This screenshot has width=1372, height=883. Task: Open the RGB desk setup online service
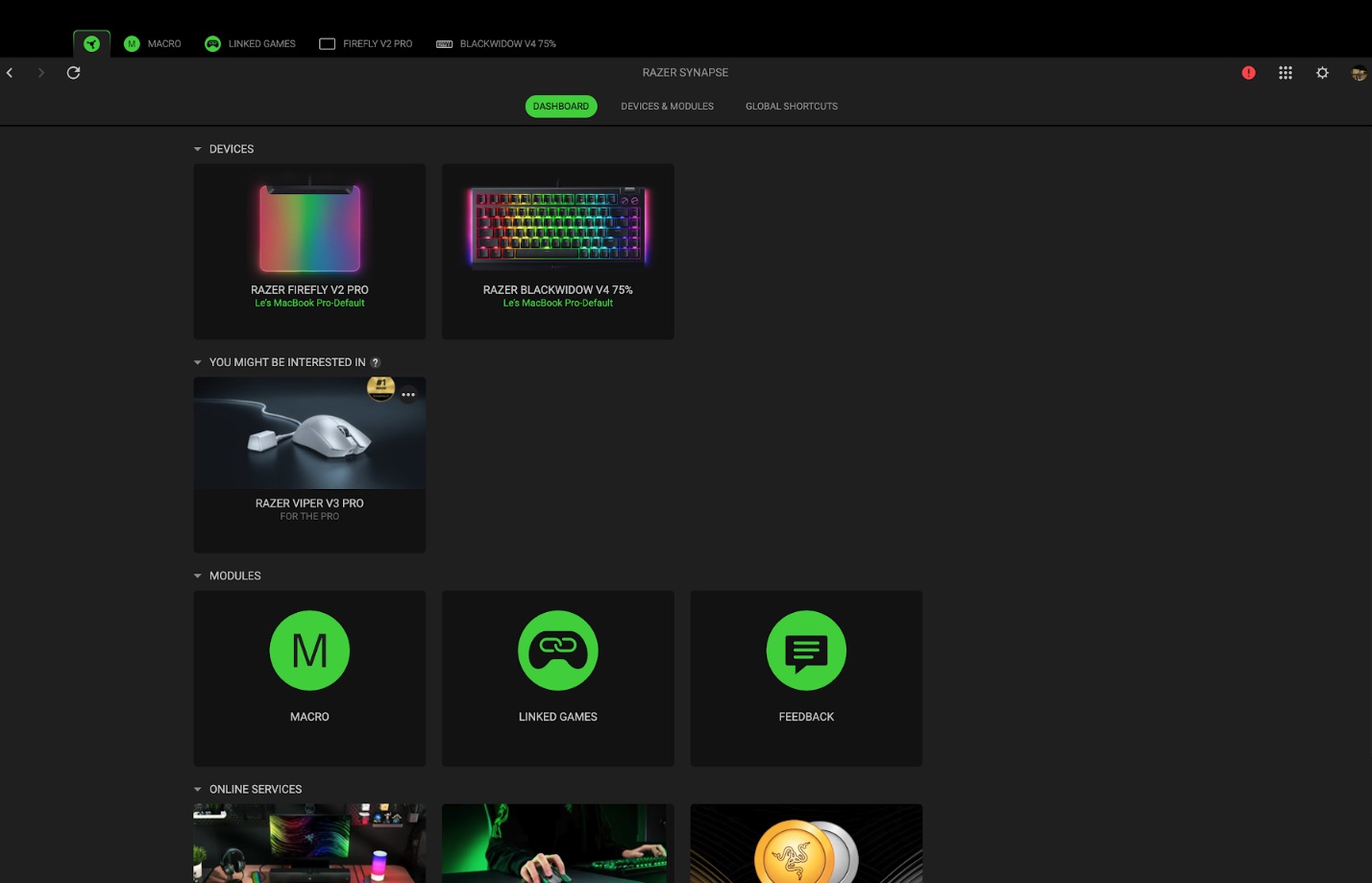(309, 844)
